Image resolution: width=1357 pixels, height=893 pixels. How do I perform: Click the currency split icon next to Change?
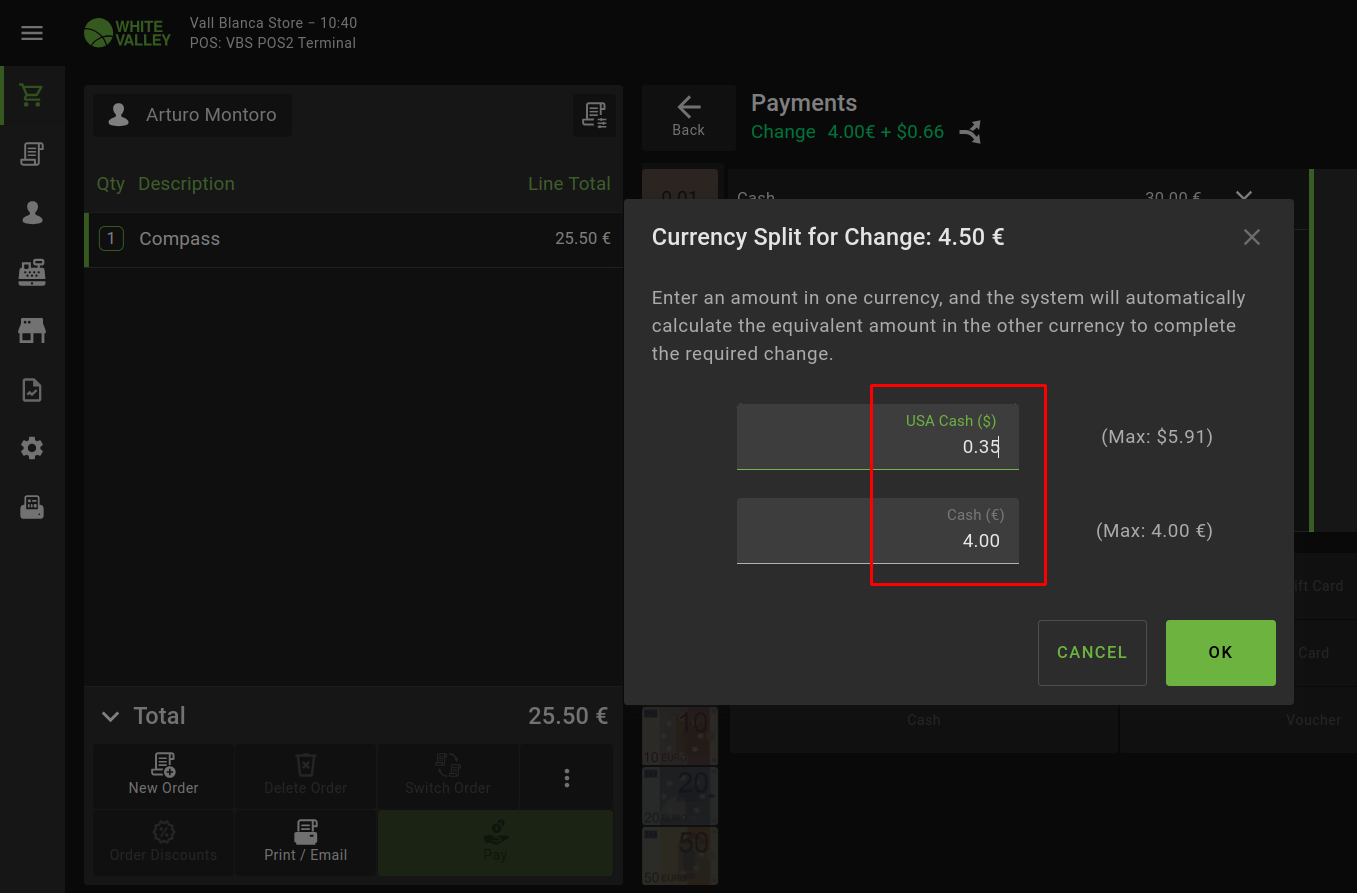click(970, 132)
